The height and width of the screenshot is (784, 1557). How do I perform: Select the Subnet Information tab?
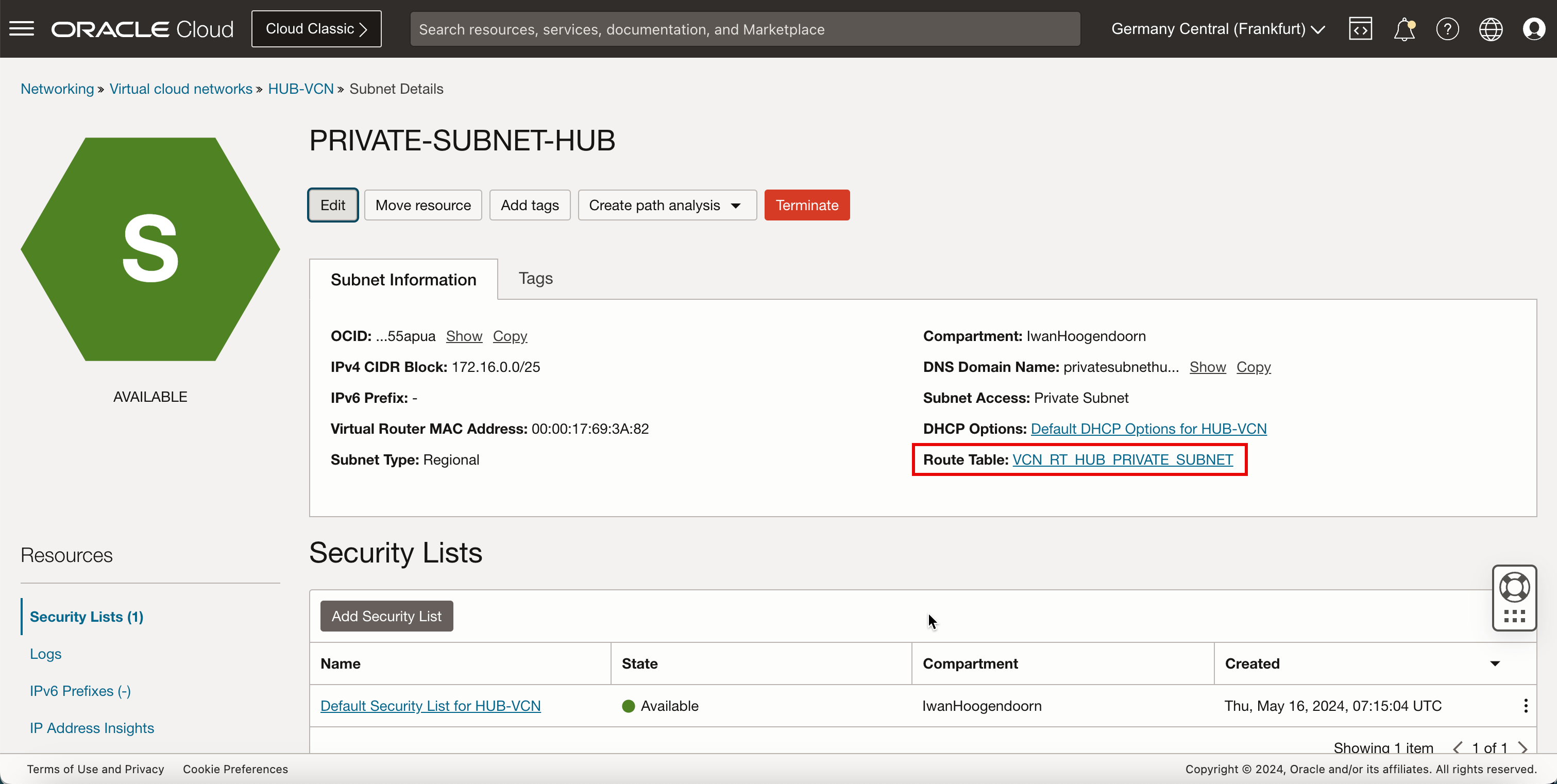[403, 278]
